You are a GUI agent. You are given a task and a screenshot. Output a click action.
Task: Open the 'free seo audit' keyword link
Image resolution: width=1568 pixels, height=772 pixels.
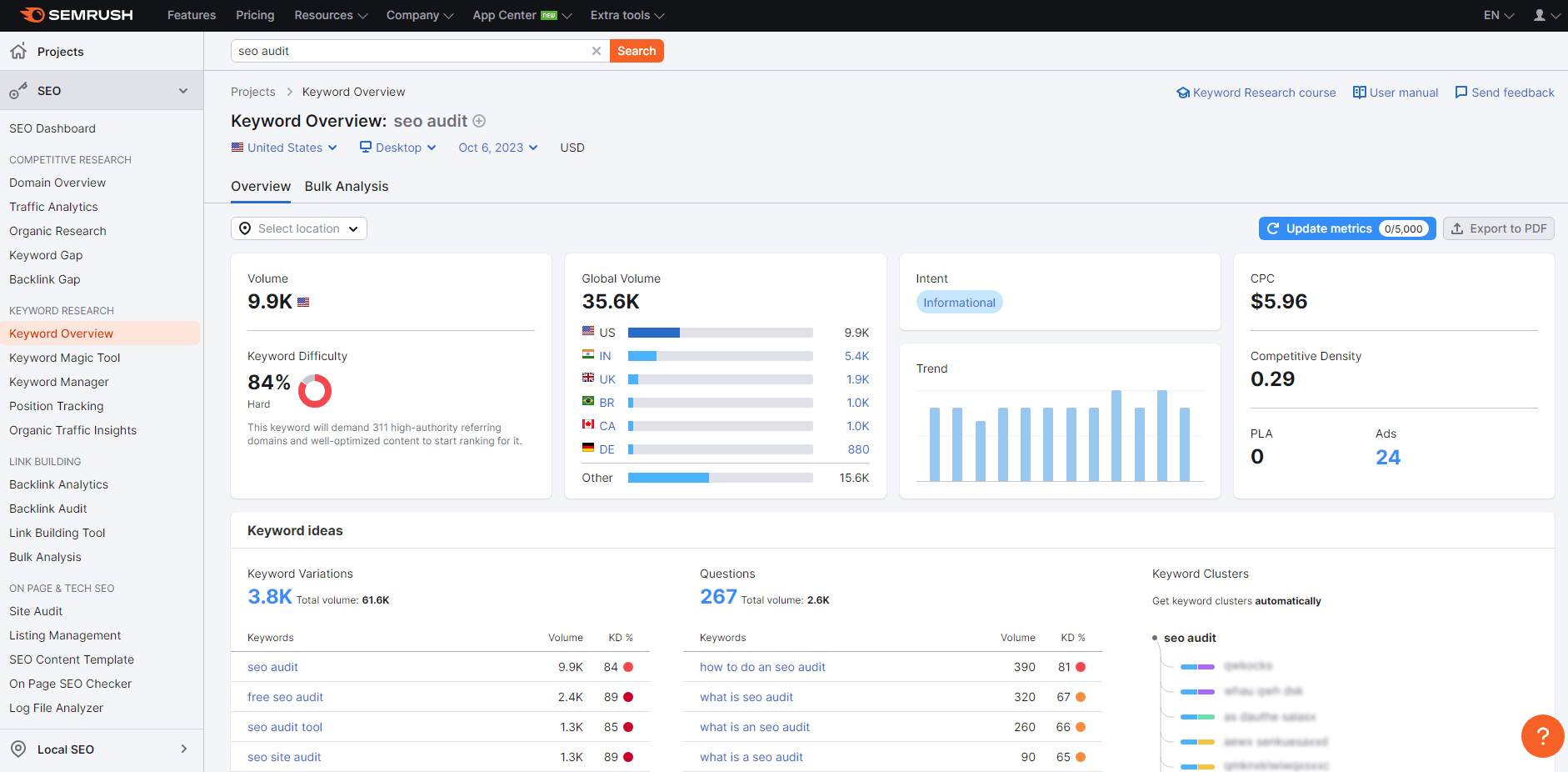coord(285,697)
